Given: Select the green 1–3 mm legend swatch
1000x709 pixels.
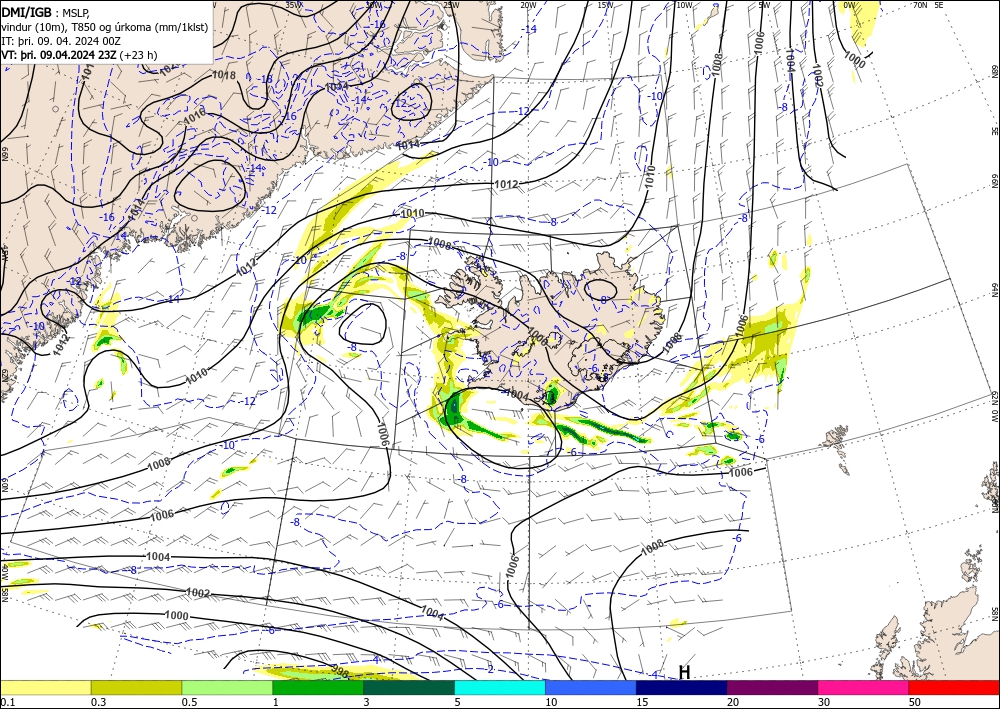Looking at the screenshot, I should click(318, 687).
